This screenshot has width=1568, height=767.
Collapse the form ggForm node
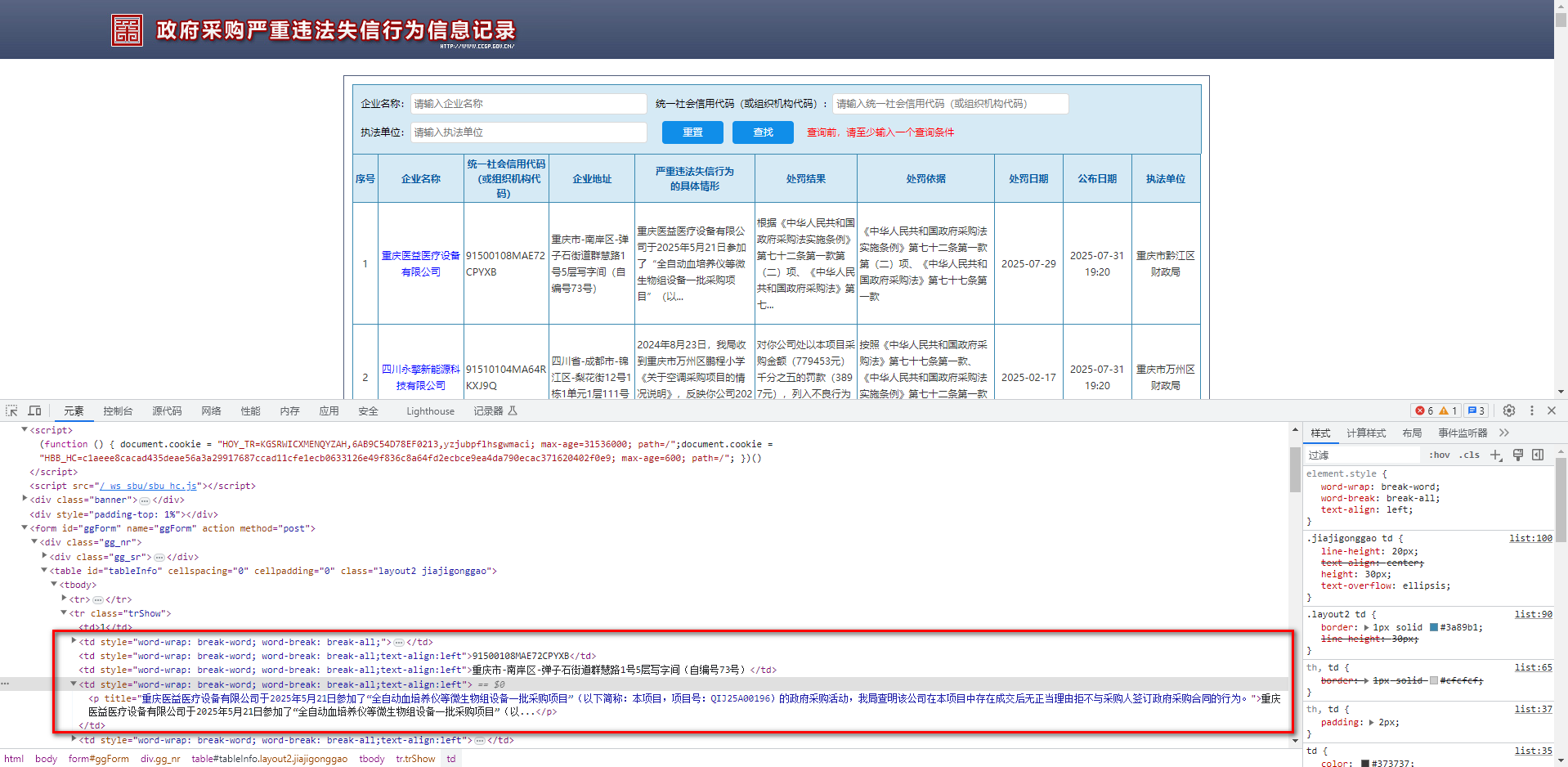(x=25, y=527)
